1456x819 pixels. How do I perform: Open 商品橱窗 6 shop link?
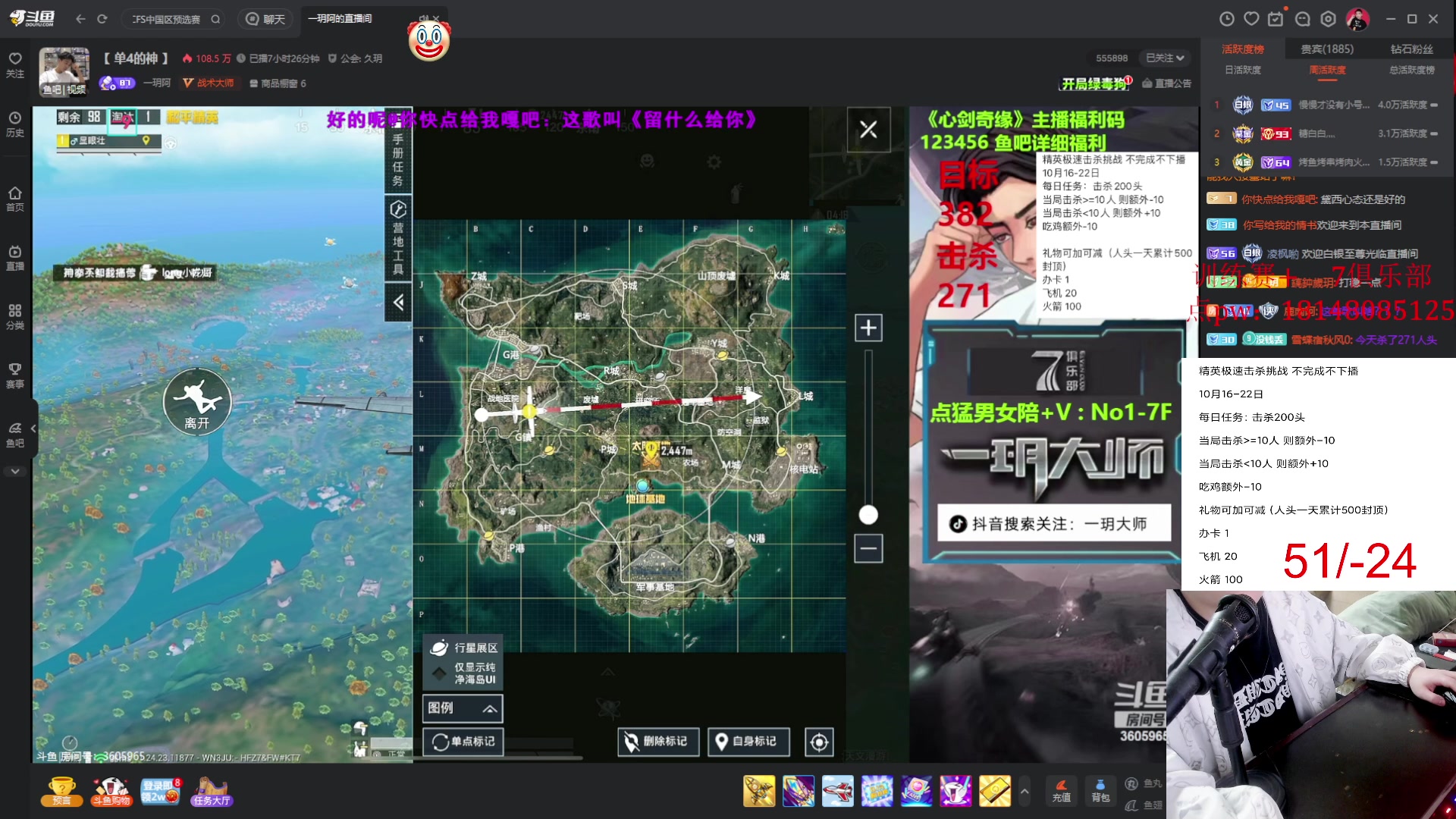[x=278, y=83]
